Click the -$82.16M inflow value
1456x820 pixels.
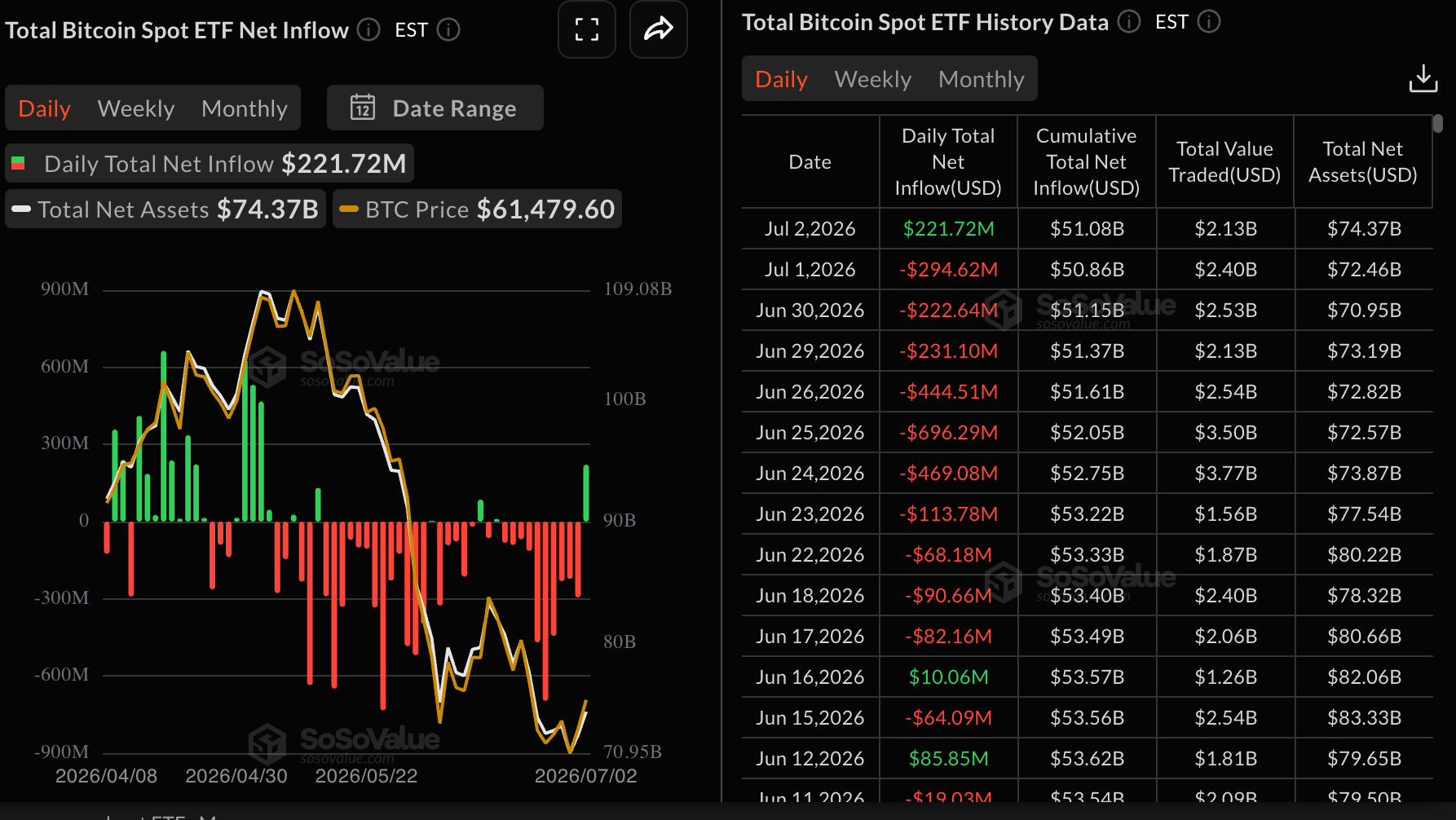click(x=948, y=637)
